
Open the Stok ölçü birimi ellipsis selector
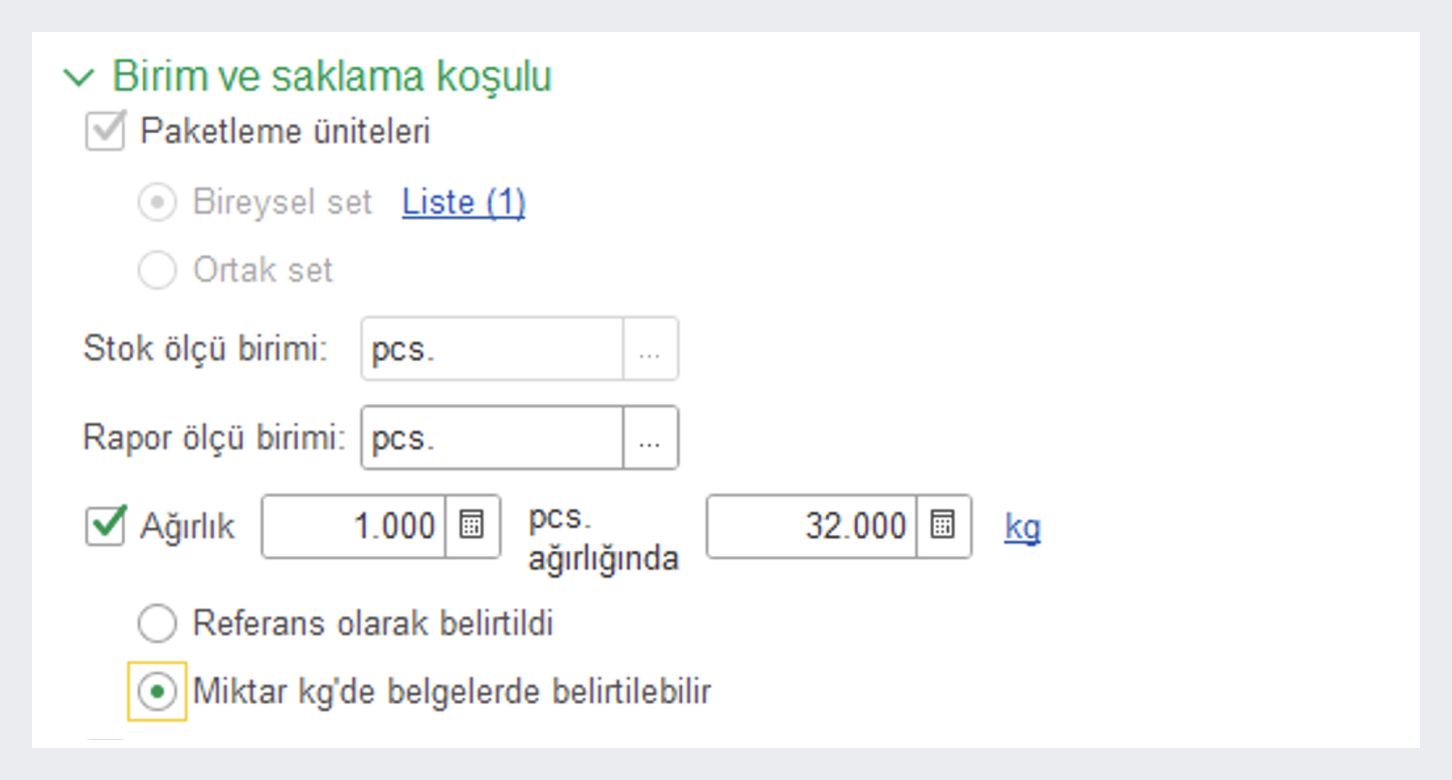[651, 349]
